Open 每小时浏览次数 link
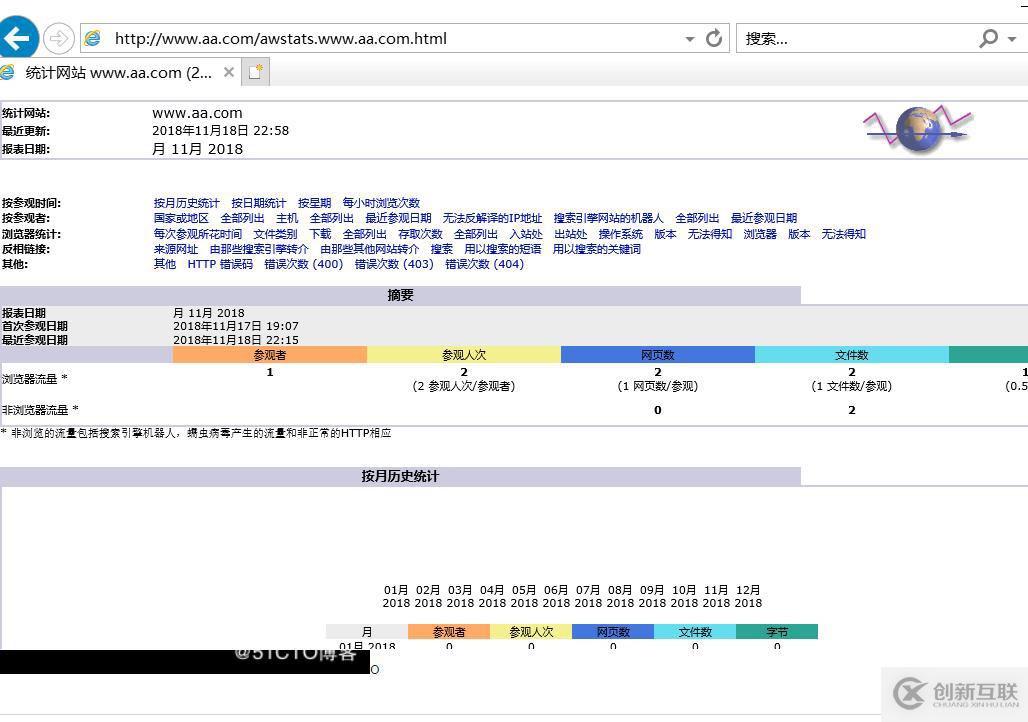This screenshot has height=722, width=1028. (x=381, y=203)
